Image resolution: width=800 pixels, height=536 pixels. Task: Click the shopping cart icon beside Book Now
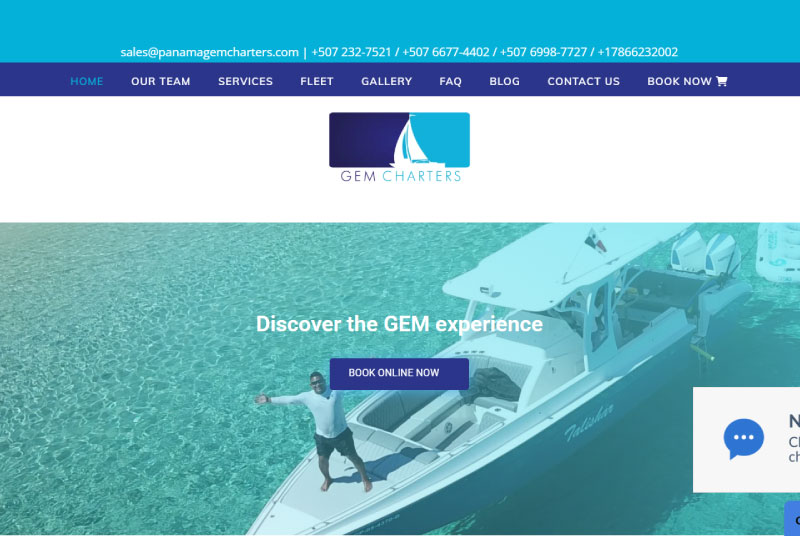pos(721,81)
